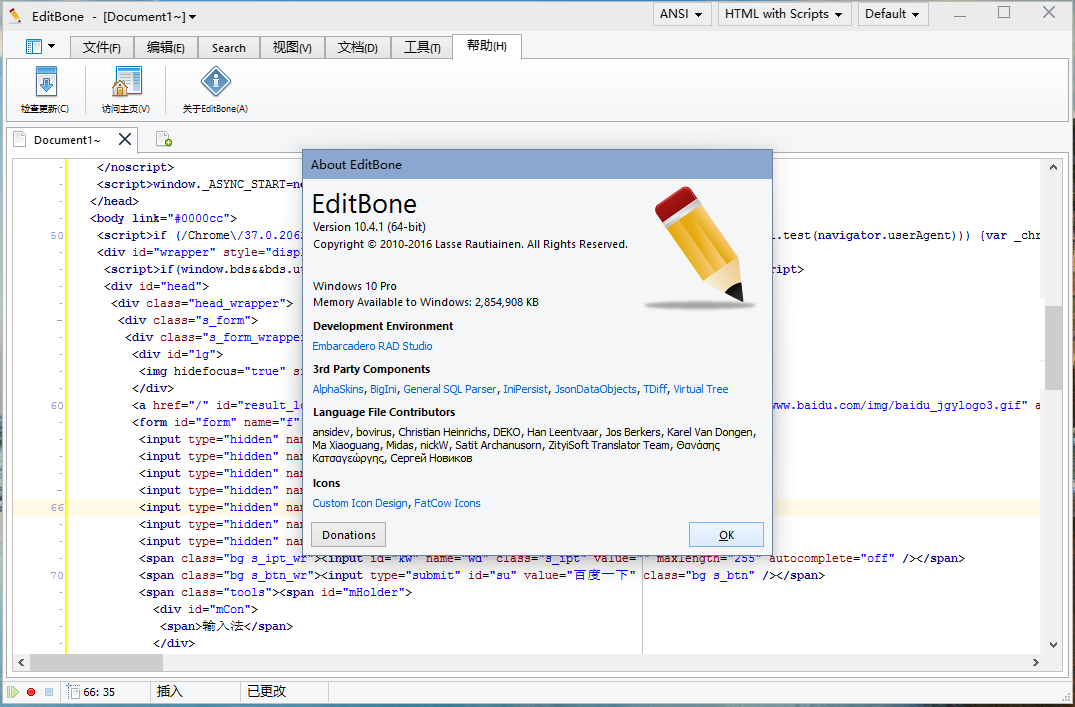Expand the Default color scheme dropdown
Image resolution: width=1075 pixels, height=707 pixels.
[x=892, y=14]
